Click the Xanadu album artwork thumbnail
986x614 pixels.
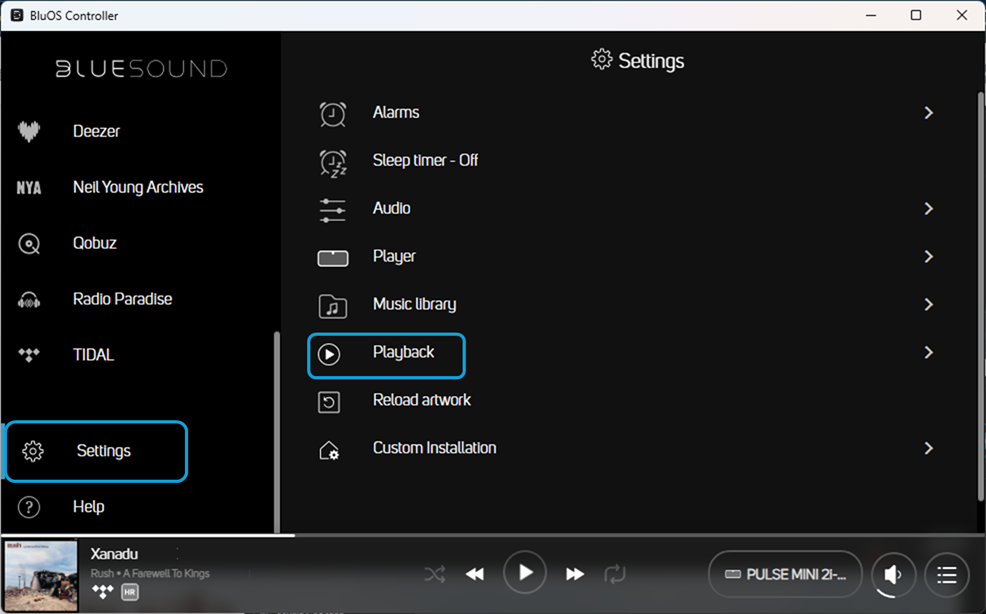tap(40, 576)
